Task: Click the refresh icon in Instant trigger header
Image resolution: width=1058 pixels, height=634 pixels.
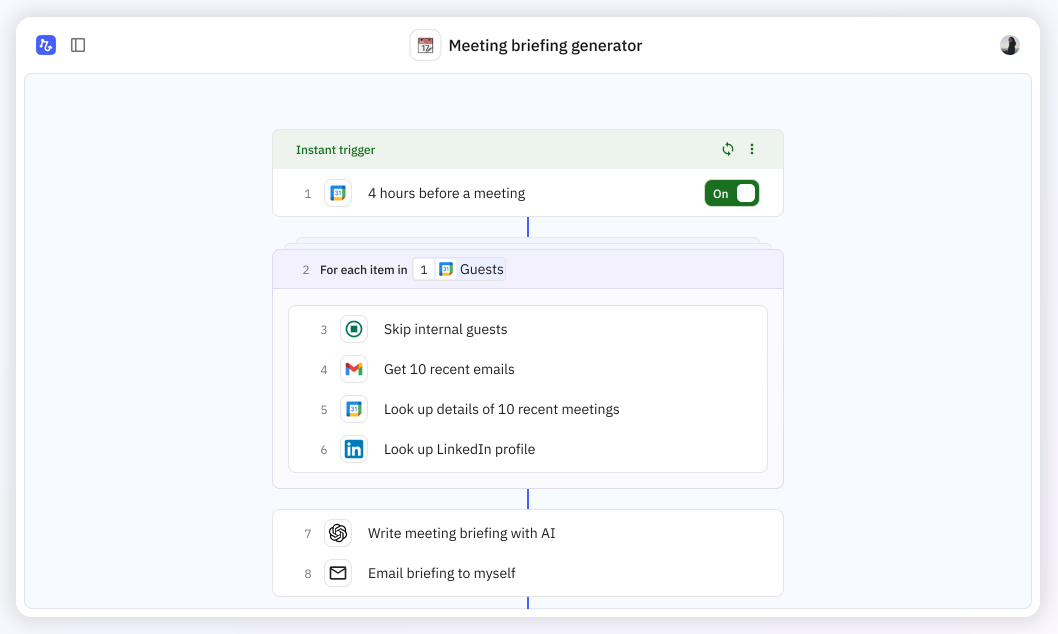Action: click(728, 149)
